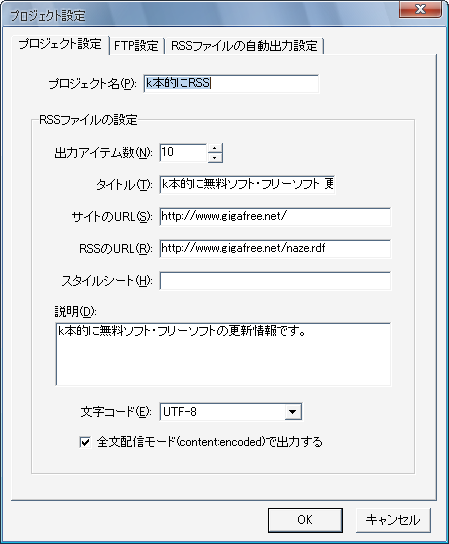Close the プロジェクト設定 dialog window
The width and height of the screenshot is (449, 544).
pyautogui.click(x=420, y=9)
